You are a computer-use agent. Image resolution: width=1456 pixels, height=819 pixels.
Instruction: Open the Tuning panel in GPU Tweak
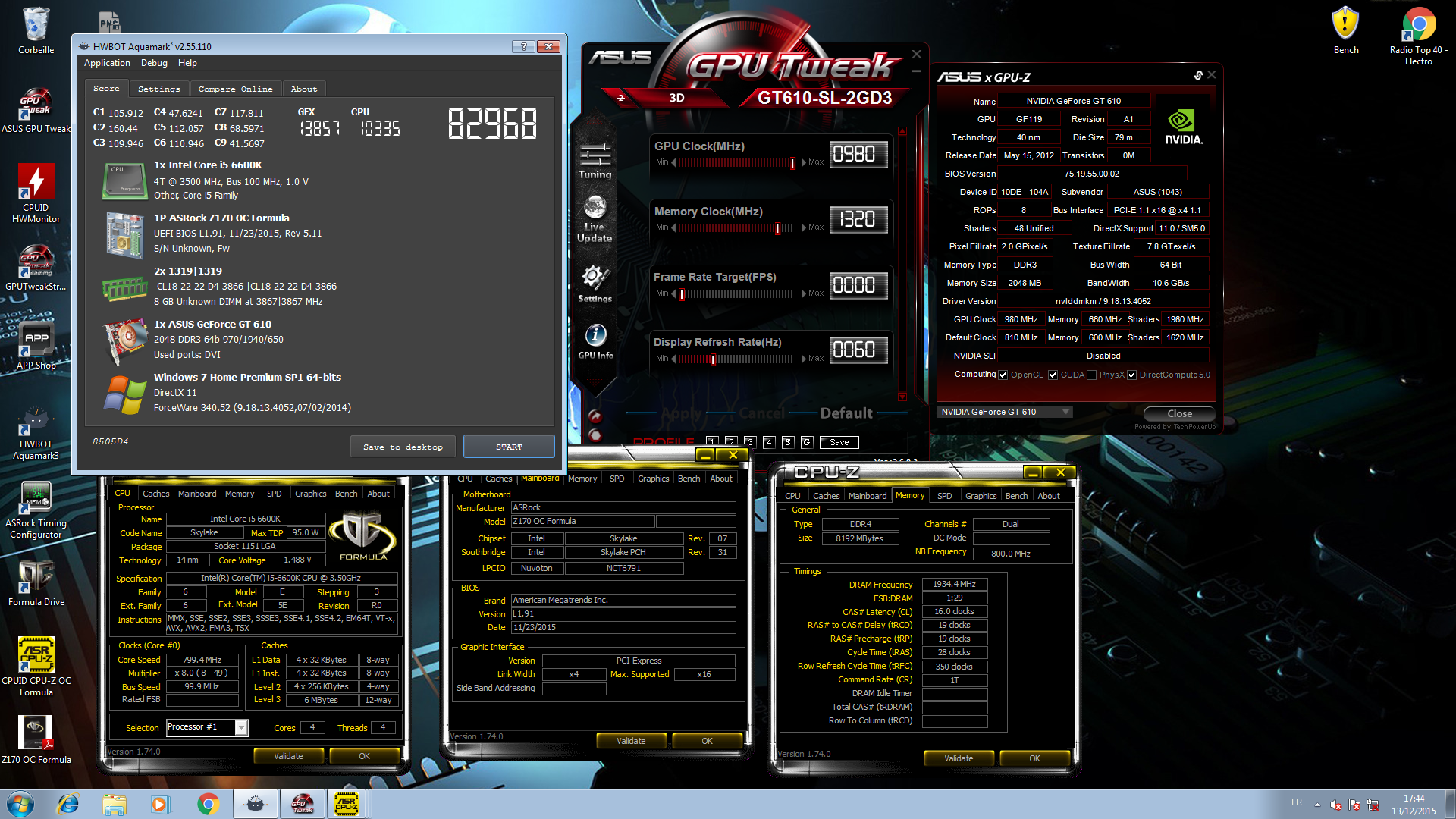point(595,160)
